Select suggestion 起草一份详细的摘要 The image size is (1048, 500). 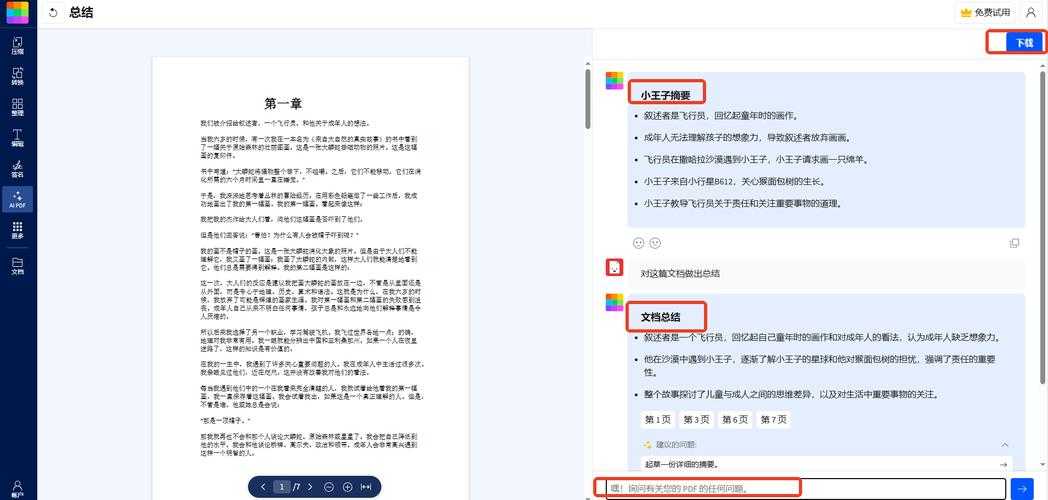pos(826,464)
